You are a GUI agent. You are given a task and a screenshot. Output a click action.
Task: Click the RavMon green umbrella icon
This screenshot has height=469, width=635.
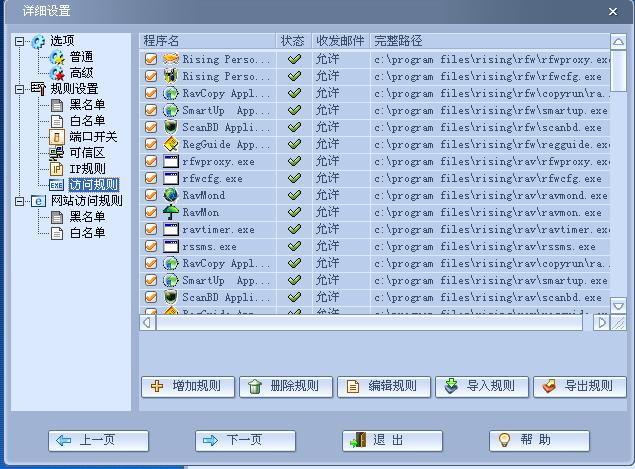[171, 212]
